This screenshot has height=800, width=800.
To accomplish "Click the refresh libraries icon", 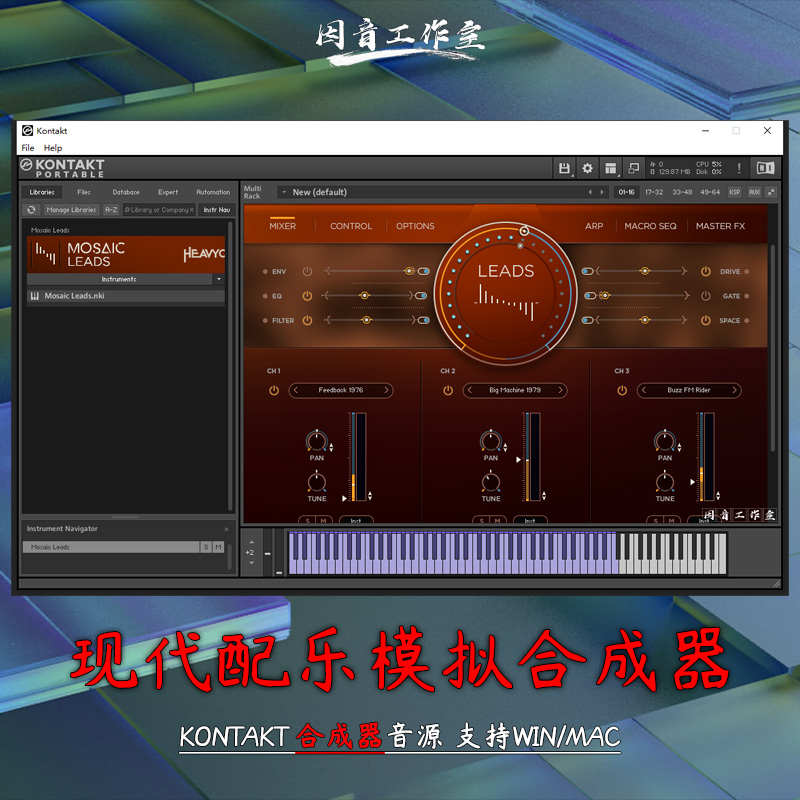I will (31, 210).
